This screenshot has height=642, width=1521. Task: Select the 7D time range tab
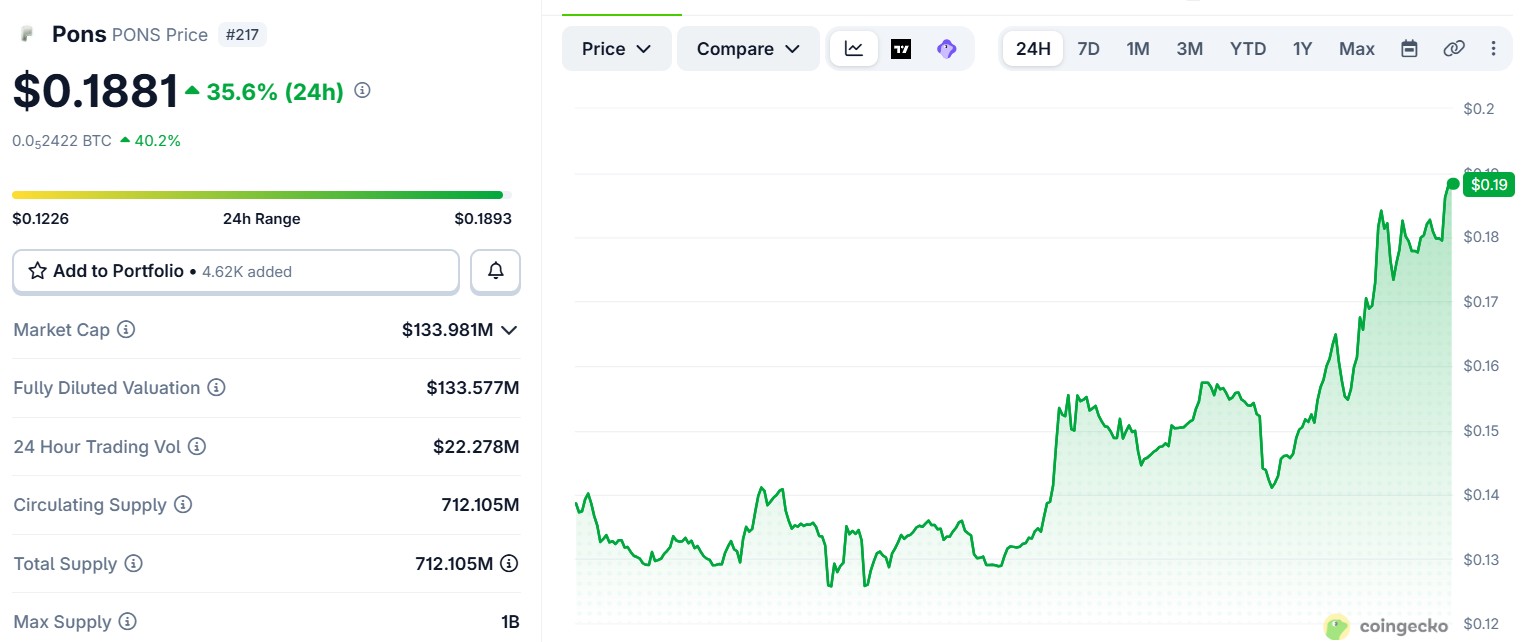coord(1088,48)
